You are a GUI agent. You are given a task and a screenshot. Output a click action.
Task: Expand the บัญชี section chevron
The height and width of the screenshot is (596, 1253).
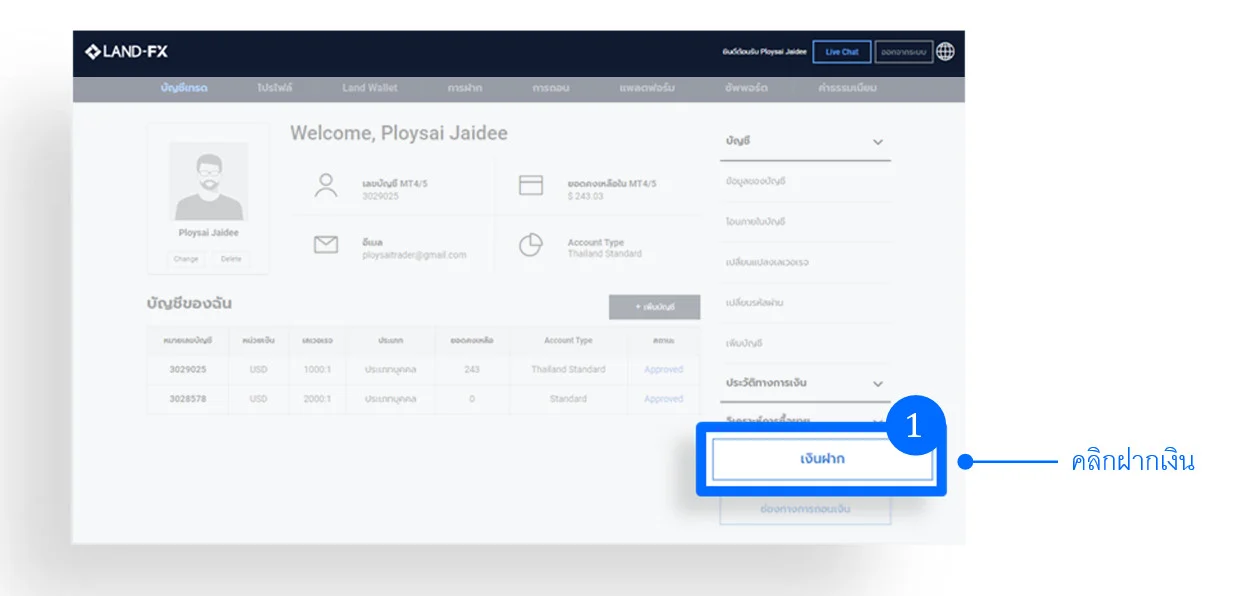pyautogui.click(x=878, y=142)
